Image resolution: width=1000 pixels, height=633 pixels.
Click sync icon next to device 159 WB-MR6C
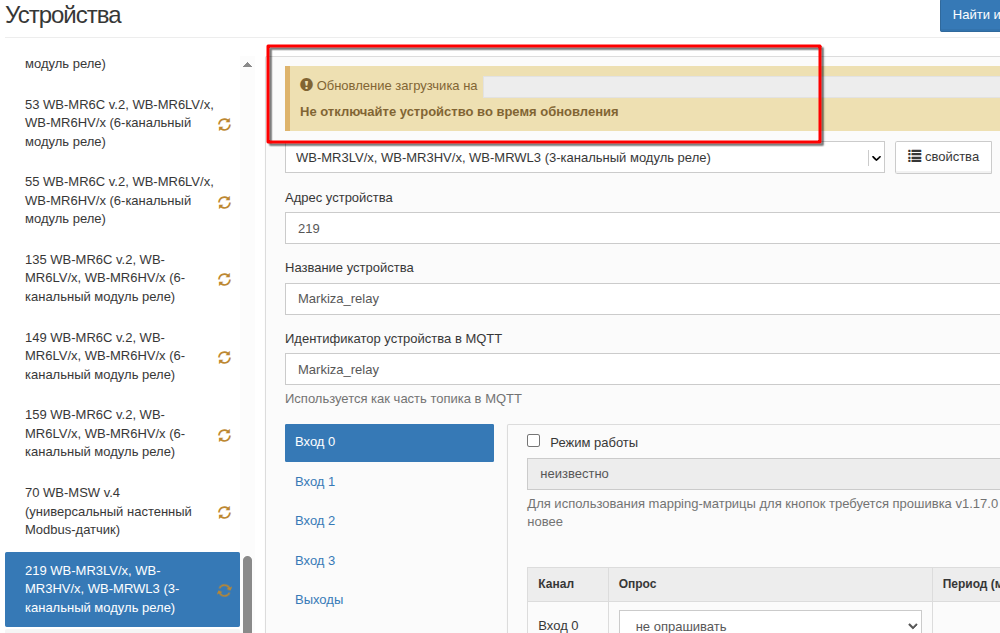224,435
